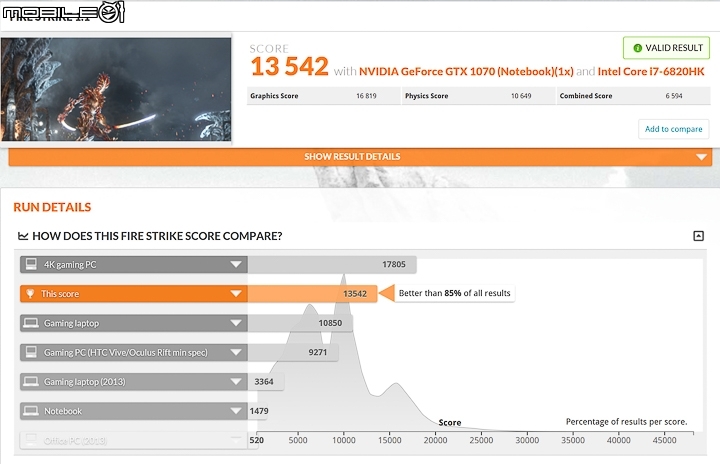Click the Better than 85% of all results callout
This screenshot has height=464, width=720.
pyautogui.click(x=455, y=293)
